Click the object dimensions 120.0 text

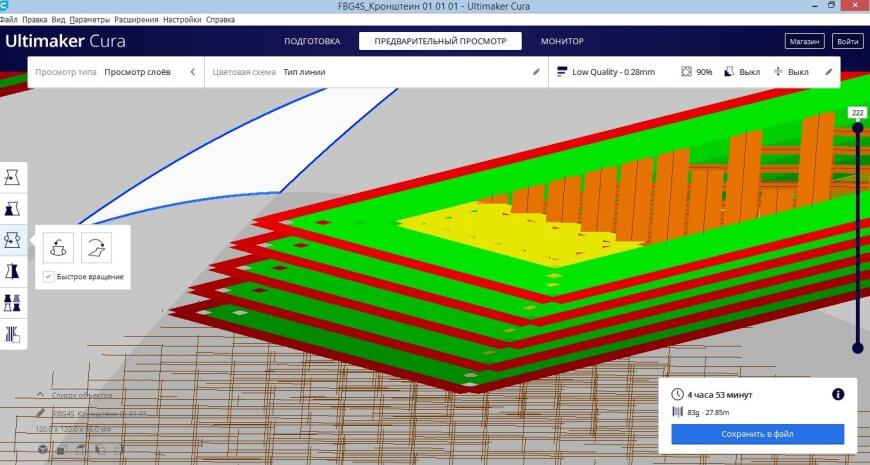tap(73, 429)
